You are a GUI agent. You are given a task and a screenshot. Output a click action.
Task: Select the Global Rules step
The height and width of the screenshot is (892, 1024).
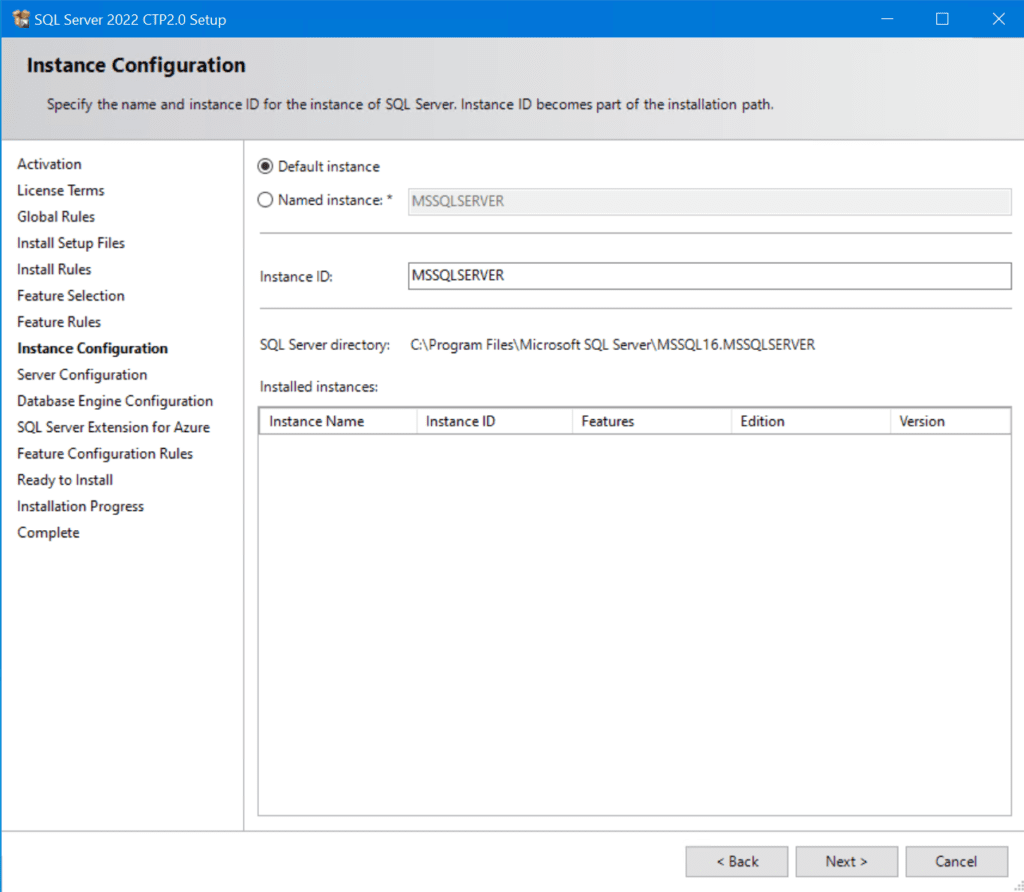tap(56, 216)
